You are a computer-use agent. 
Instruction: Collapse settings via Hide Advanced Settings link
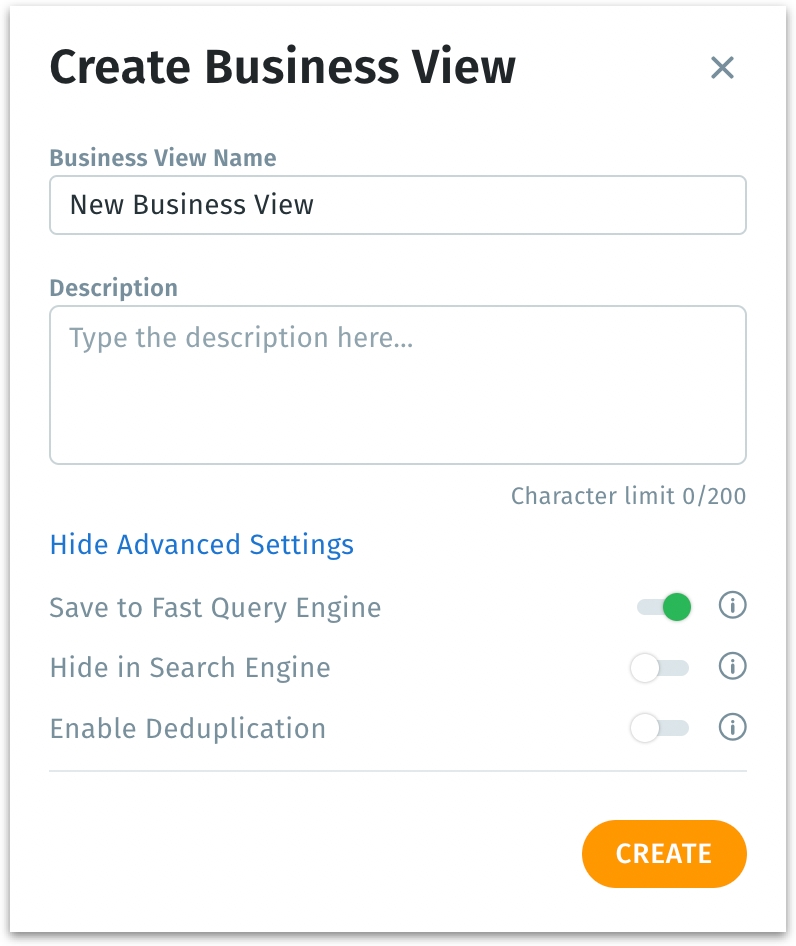pyautogui.click(x=201, y=545)
